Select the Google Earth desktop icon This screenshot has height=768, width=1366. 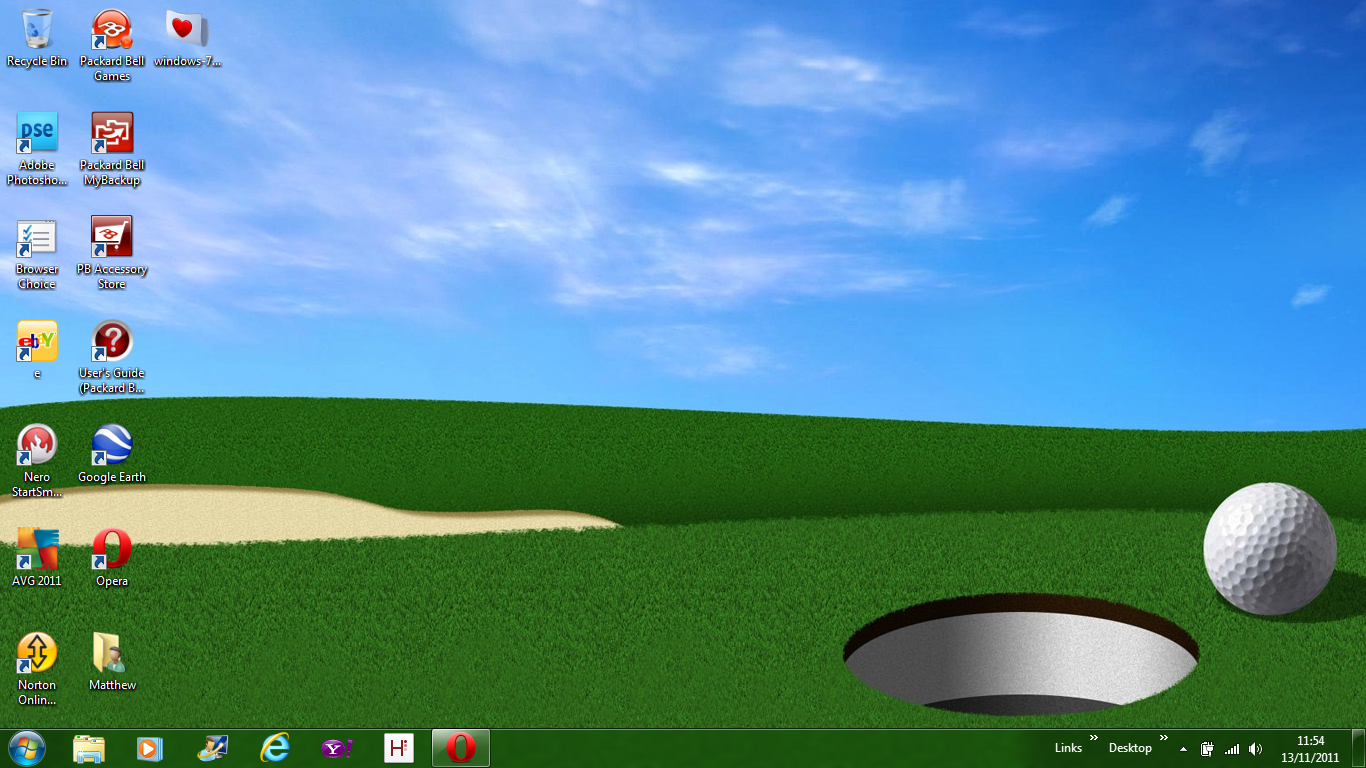[112, 453]
